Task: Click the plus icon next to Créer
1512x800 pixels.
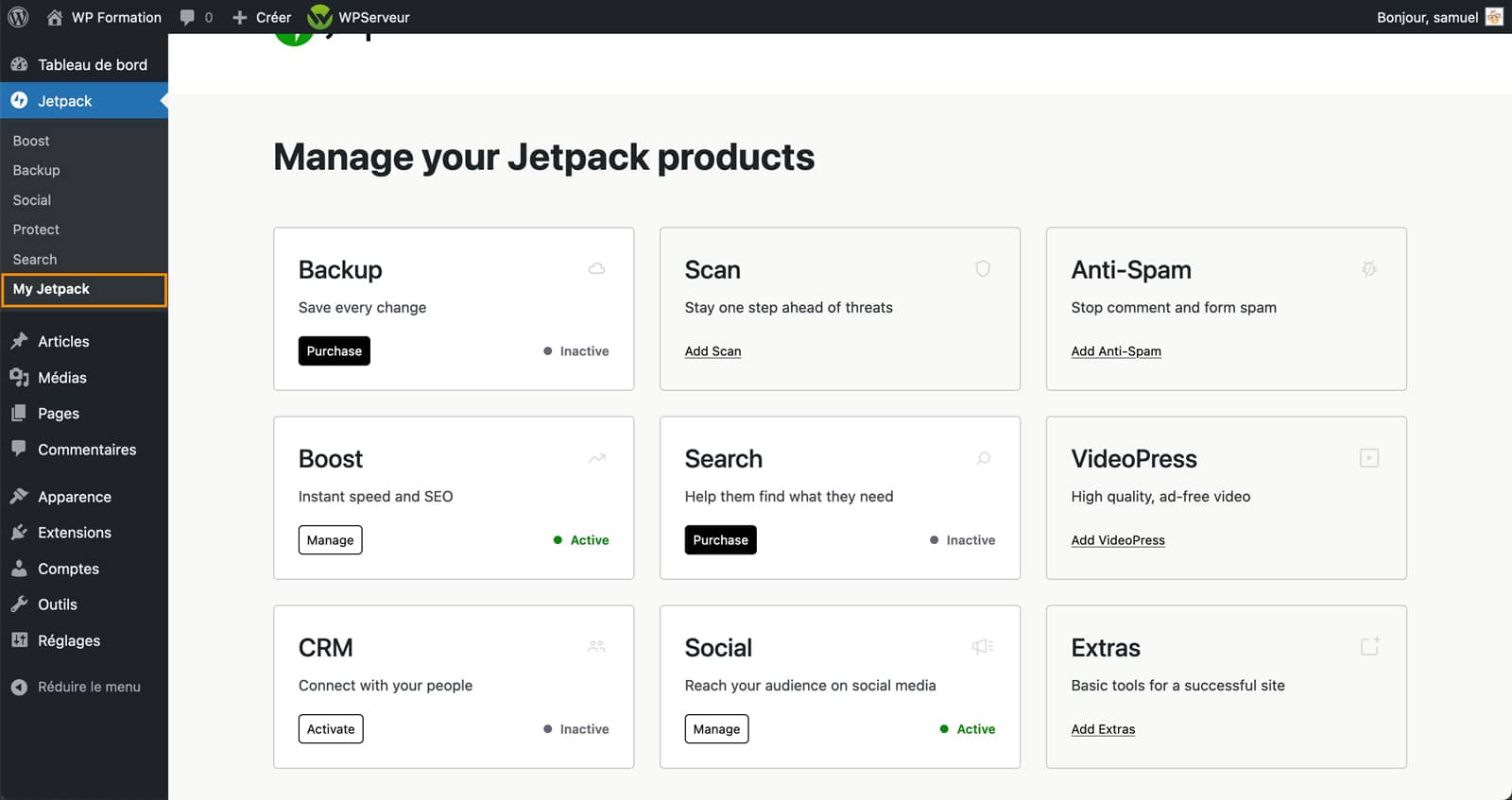Action: [240, 17]
